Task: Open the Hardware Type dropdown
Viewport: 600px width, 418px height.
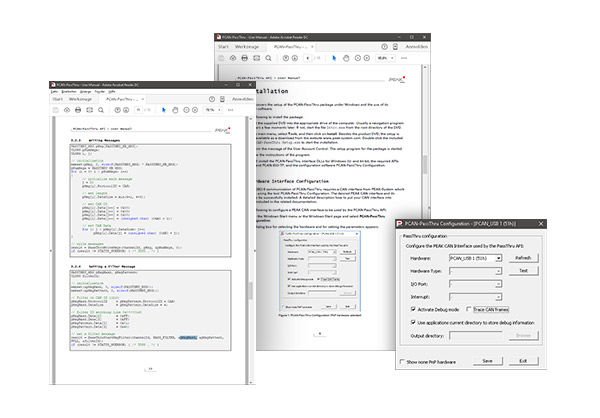Action: point(475,271)
